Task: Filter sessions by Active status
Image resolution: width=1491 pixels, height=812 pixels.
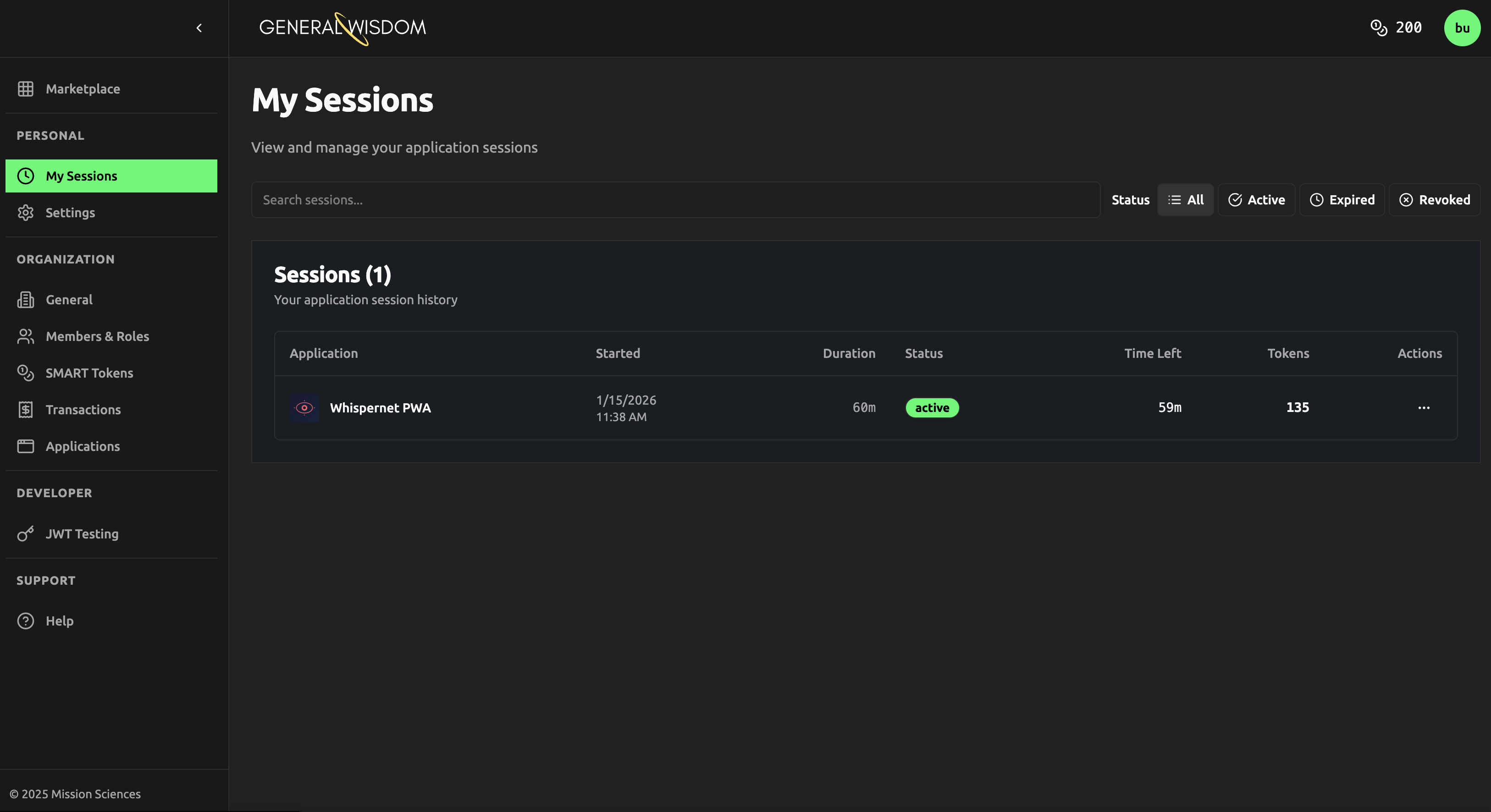Action: (1256, 200)
